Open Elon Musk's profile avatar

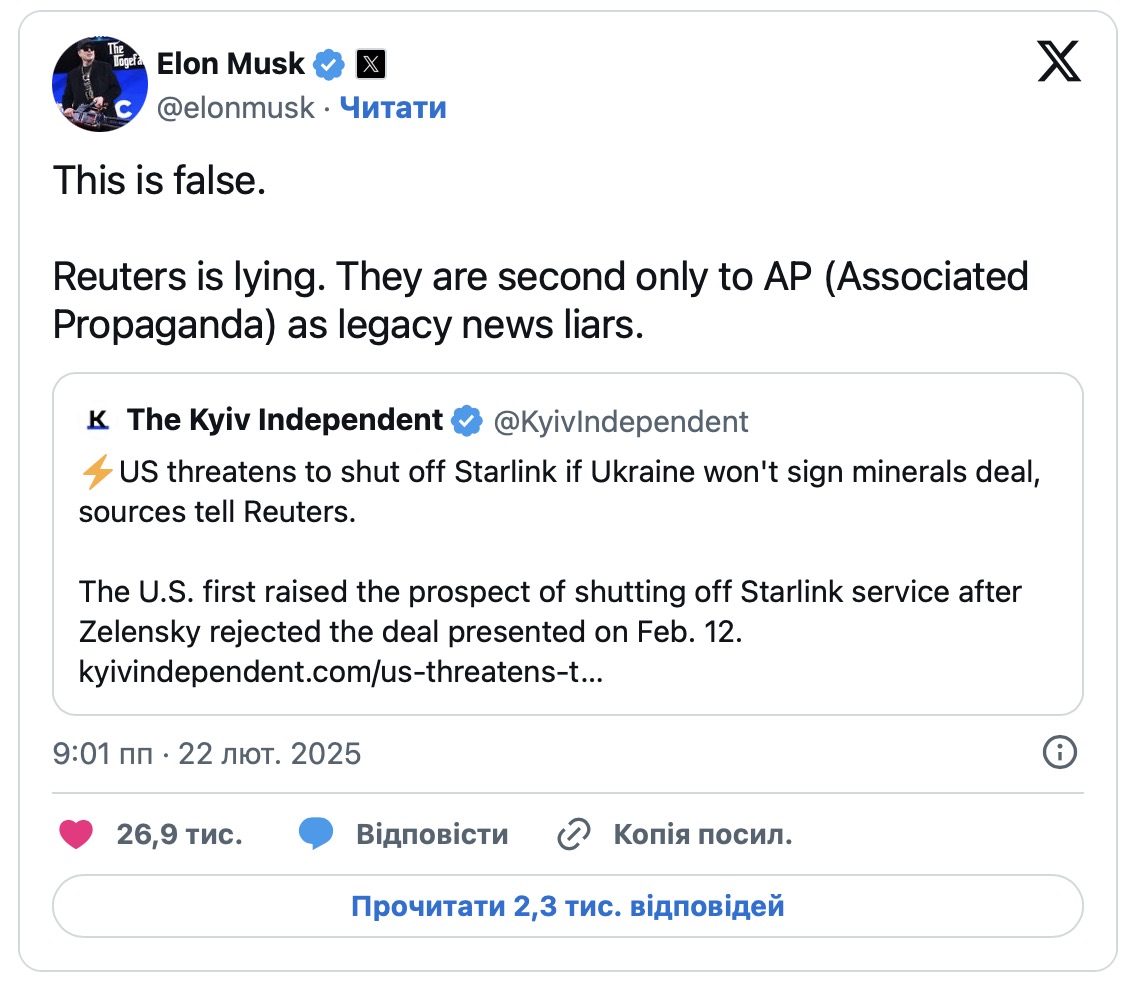click(100, 84)
